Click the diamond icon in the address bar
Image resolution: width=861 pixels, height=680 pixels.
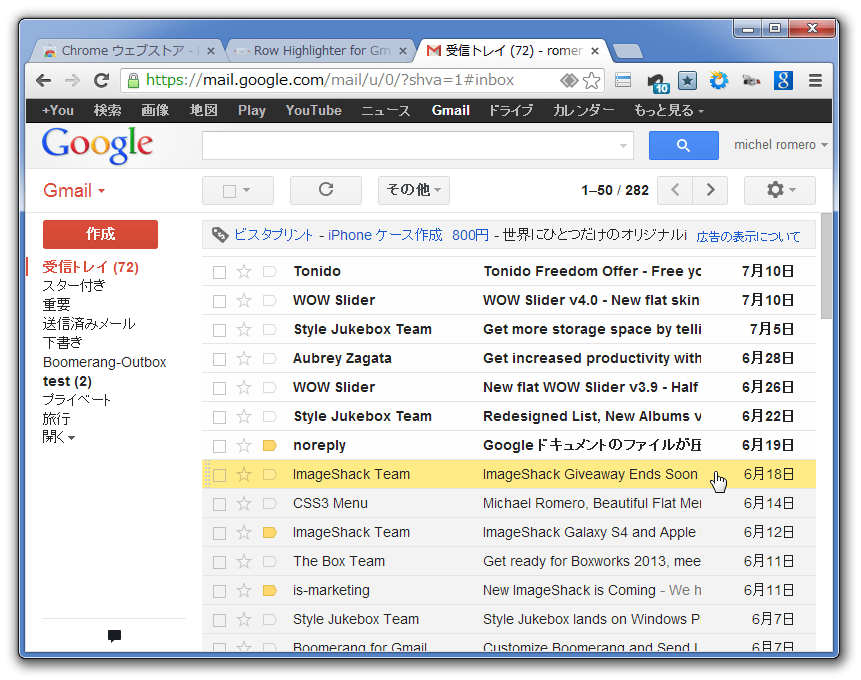point(569,81)
